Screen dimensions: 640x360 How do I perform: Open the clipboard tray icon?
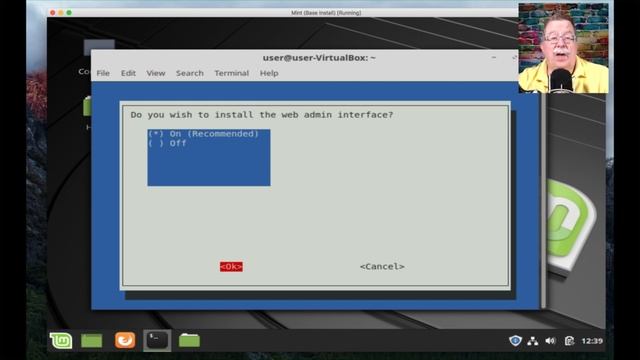tap(569, 341)
